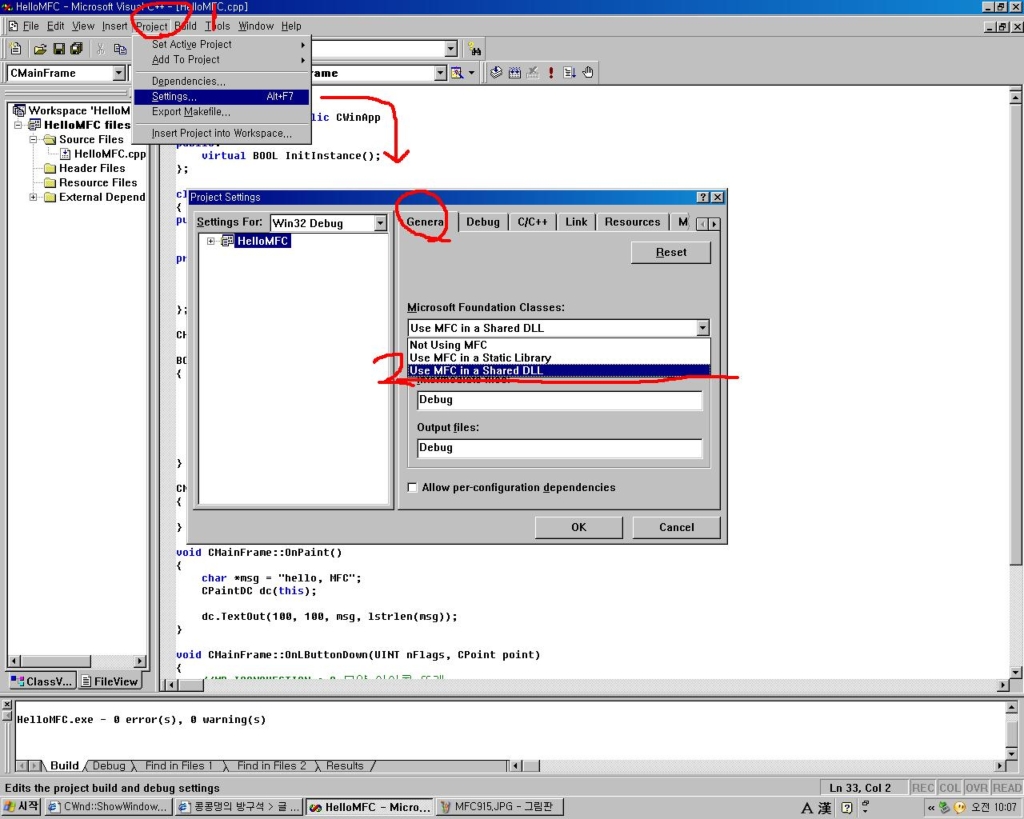This screenshot has width=1024, height=819.
Task: Click Cancel in Project Settings
Action: point(677,527)
